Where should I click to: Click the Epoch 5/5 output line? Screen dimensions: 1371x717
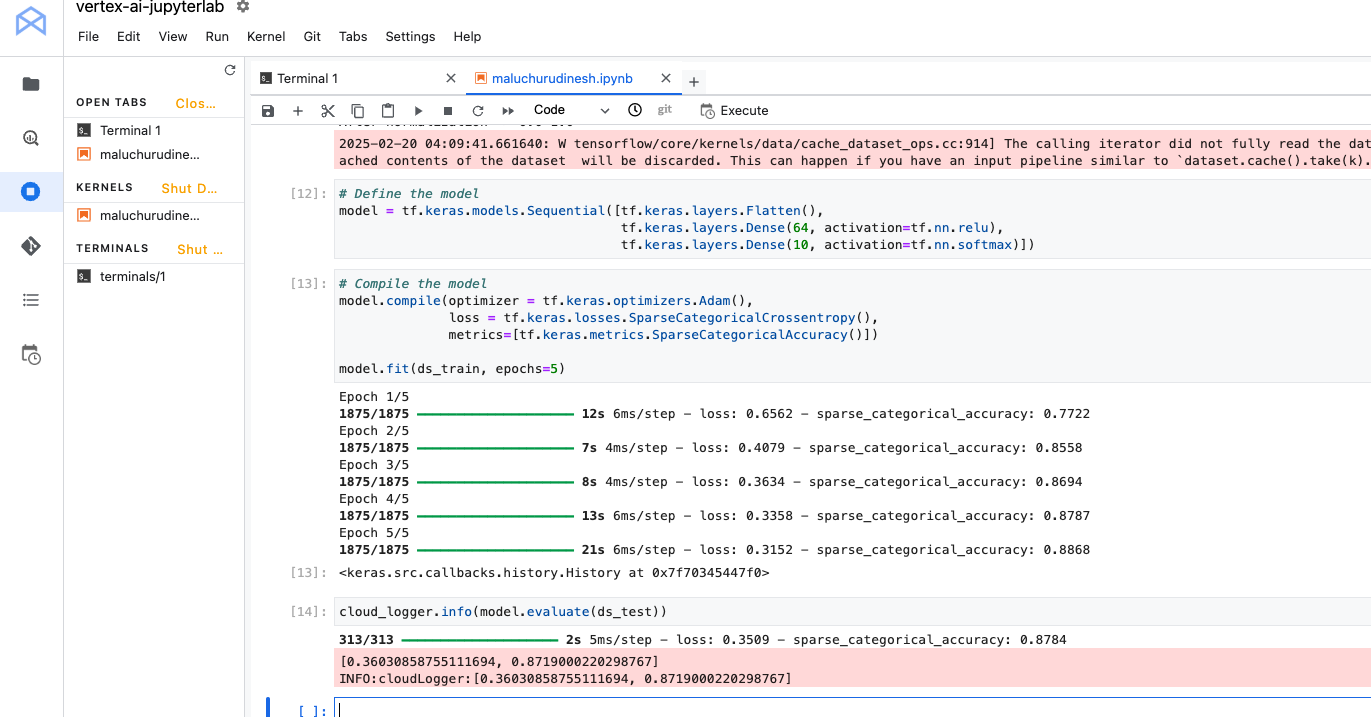[374, 532]
